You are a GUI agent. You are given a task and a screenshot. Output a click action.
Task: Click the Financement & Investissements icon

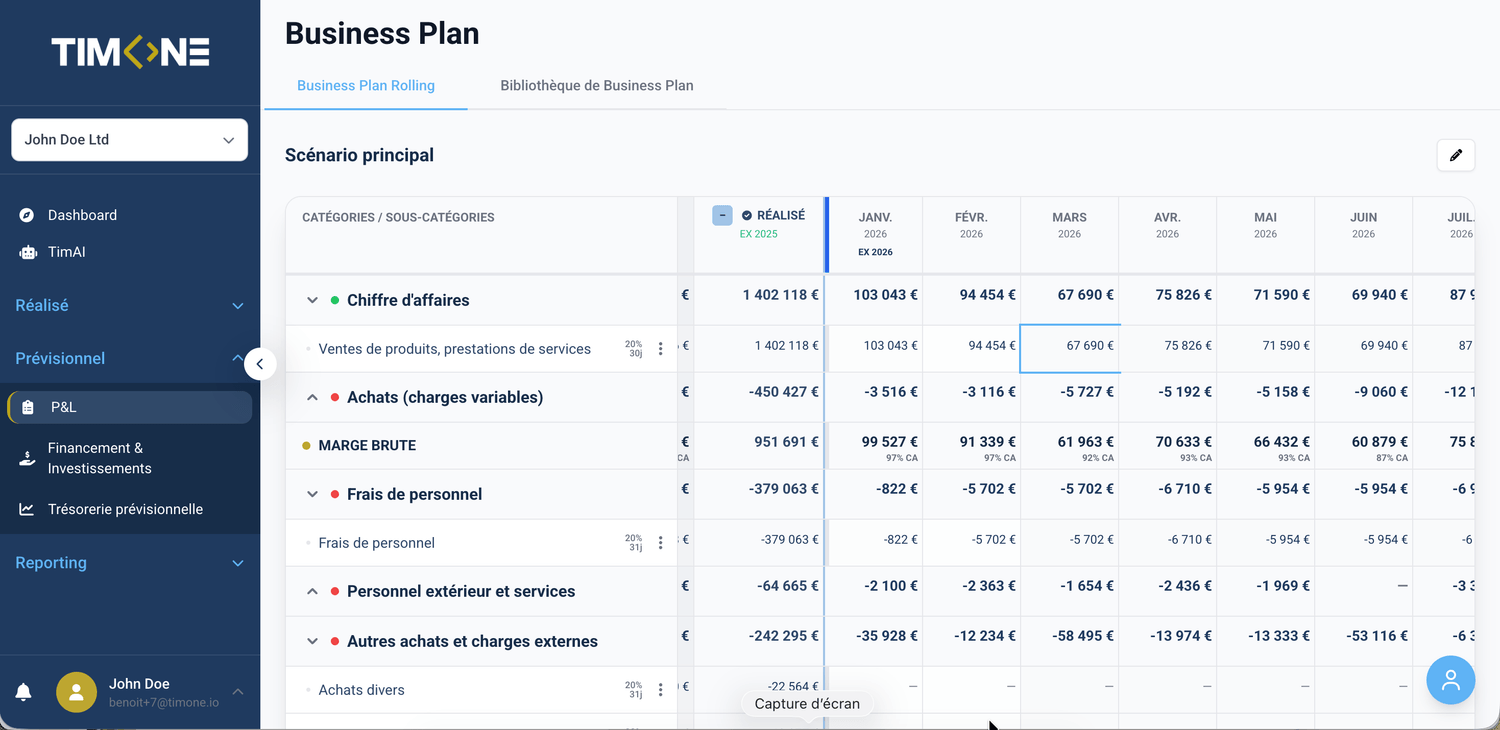click(28, 458)
